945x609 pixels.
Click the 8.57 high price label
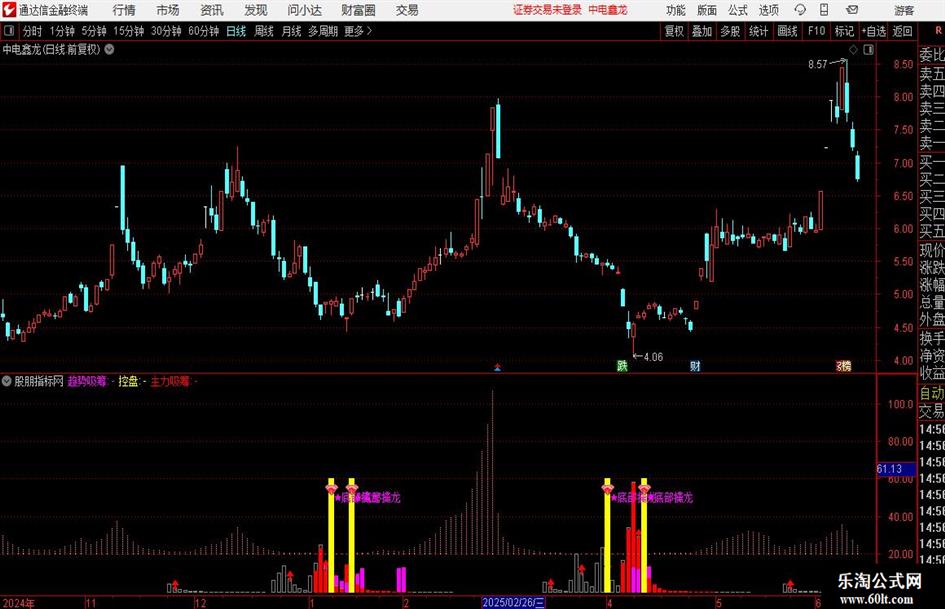coord(818,64)
